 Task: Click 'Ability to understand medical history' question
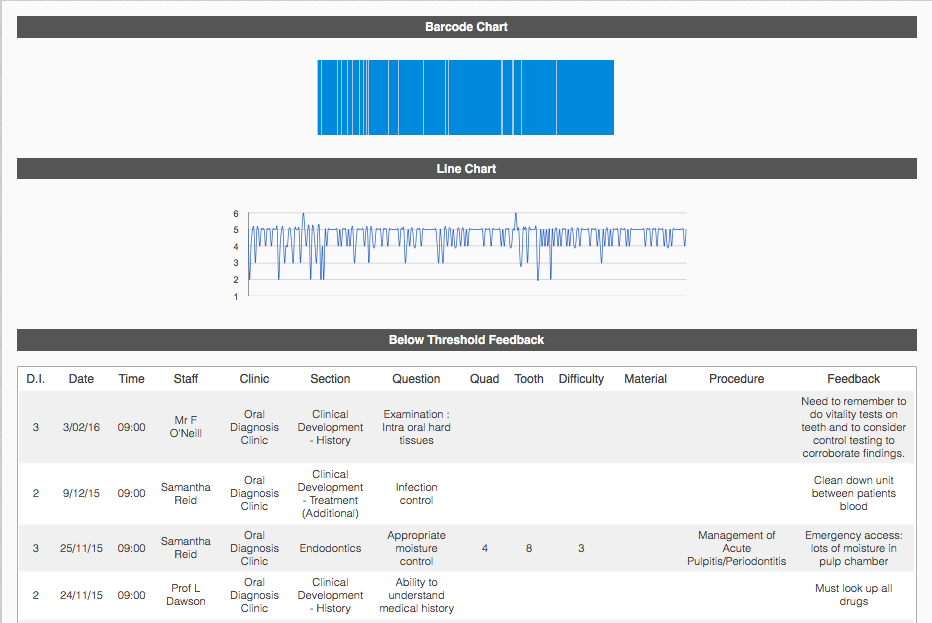click(416, 595)
